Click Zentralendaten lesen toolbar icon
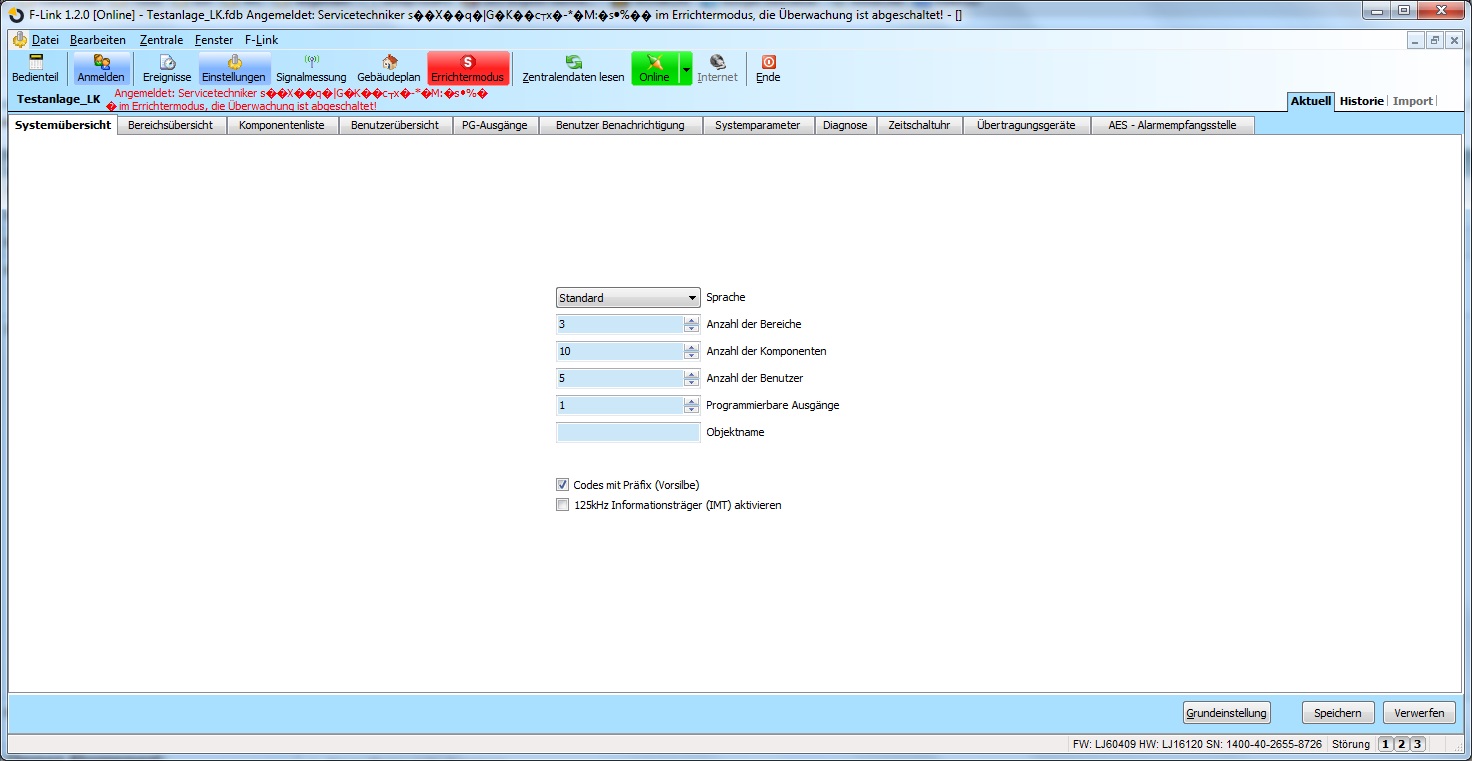This screenshot has height=761, width=1472. click(x=573, y=68)
